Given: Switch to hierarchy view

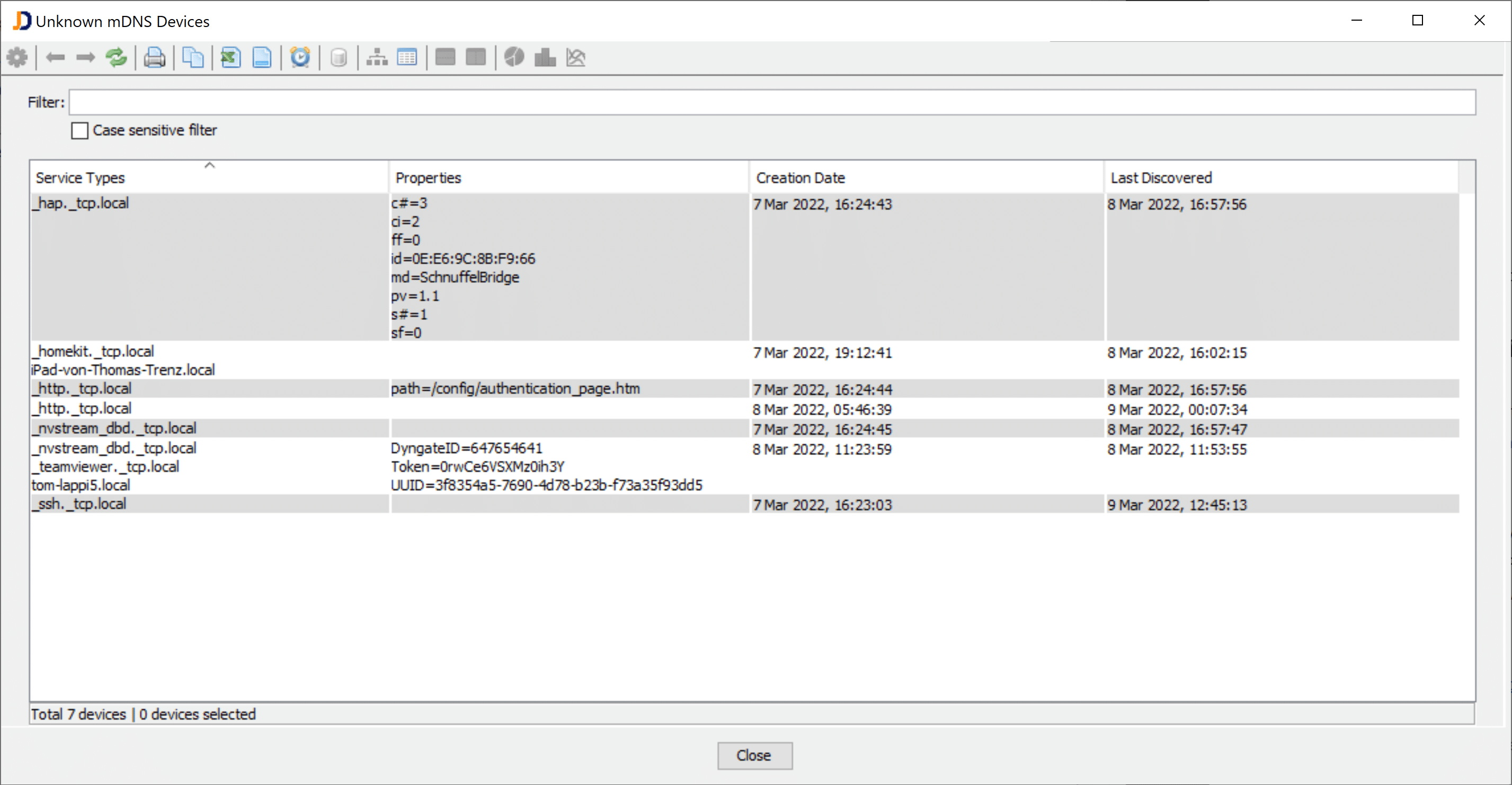Looking at the screenshot, I should pyautogui.click(x=376, y=57).
